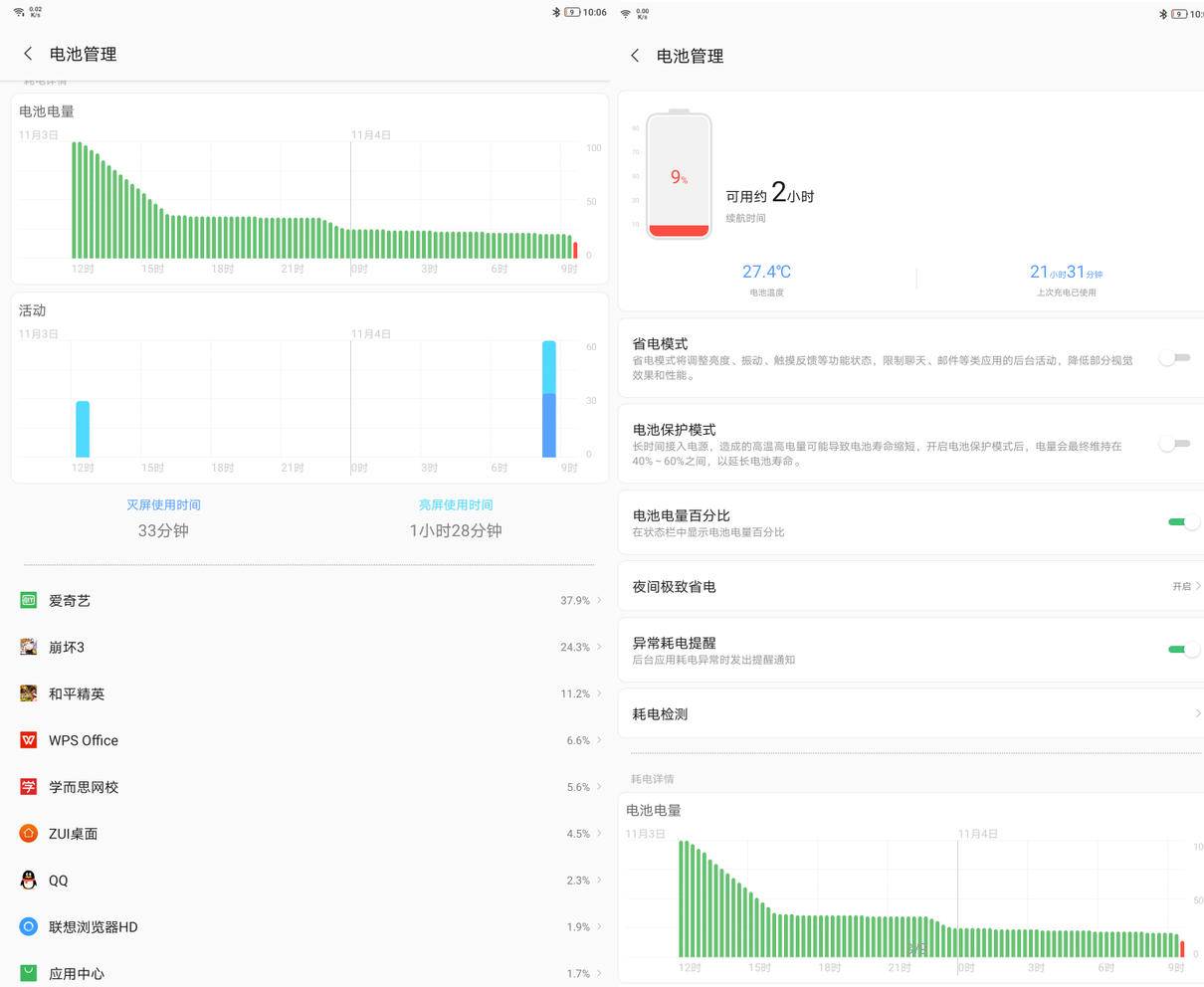This screenshot has height=987, width=1204.
Task: Tap Bluetooth icon in left status bar
Action: pyautogui.click(x=556, y=12)
